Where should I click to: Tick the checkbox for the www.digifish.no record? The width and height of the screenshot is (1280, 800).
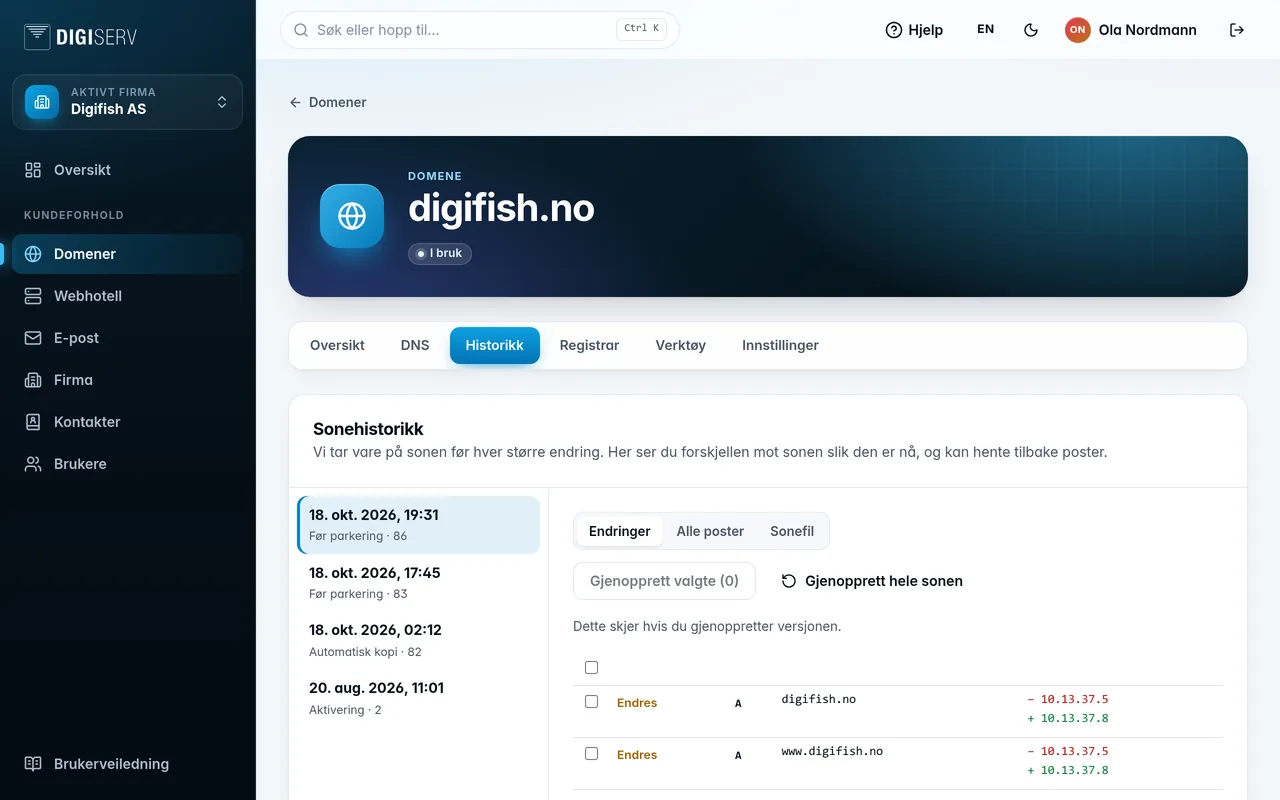591,753
